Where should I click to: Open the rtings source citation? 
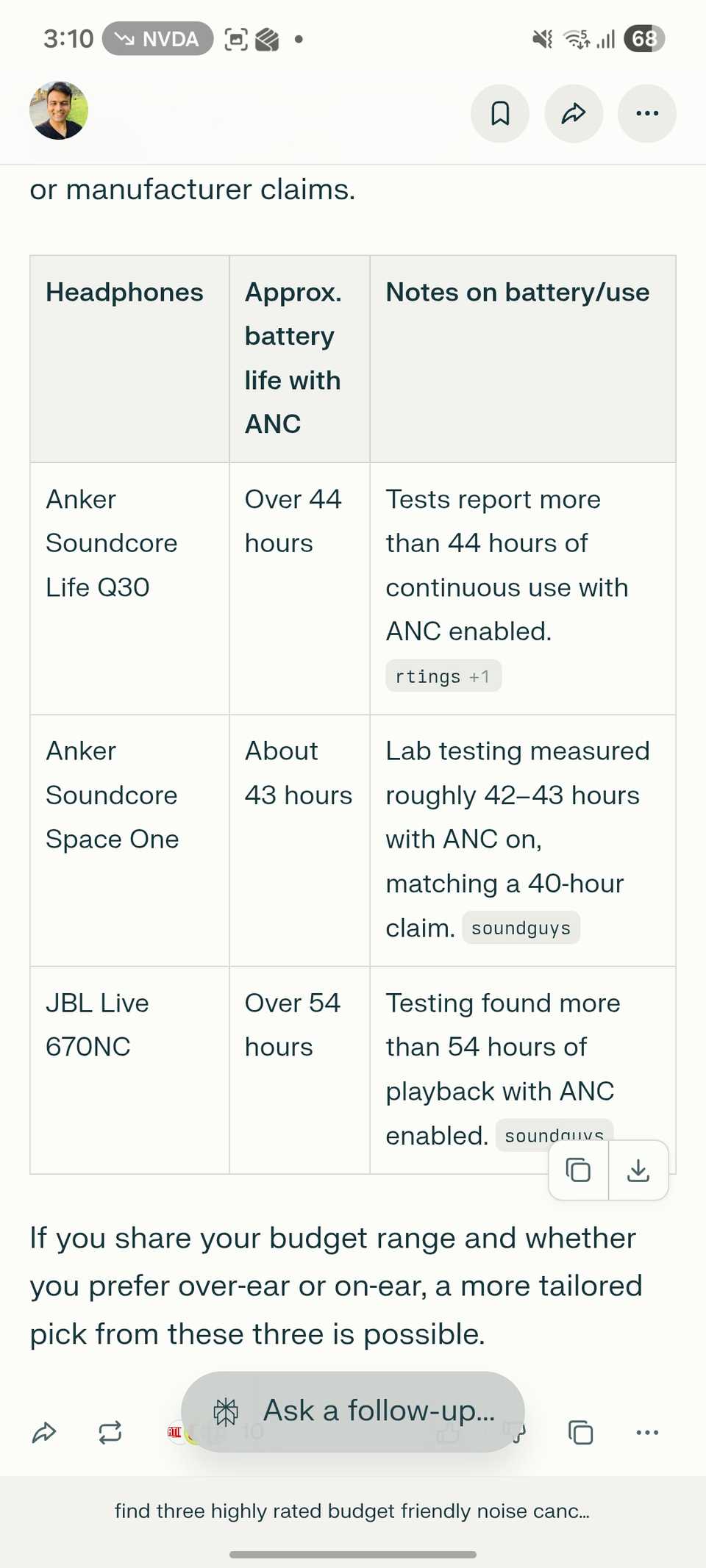click(428, 676)
